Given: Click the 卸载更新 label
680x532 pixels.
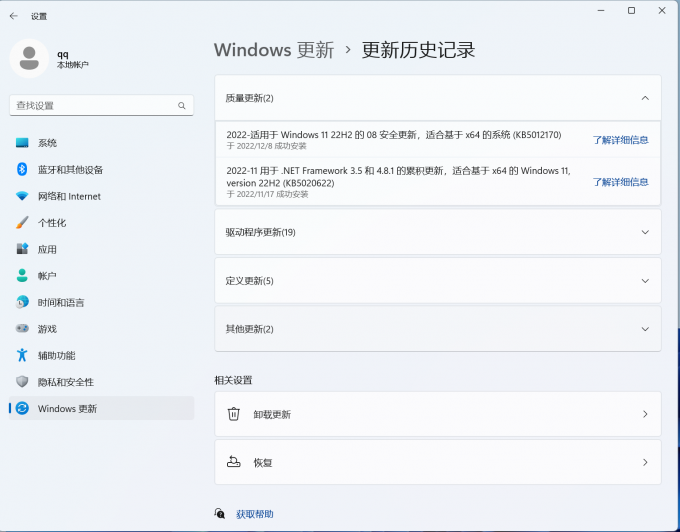Looking at the screenshot, I should (x=272, y=414).
